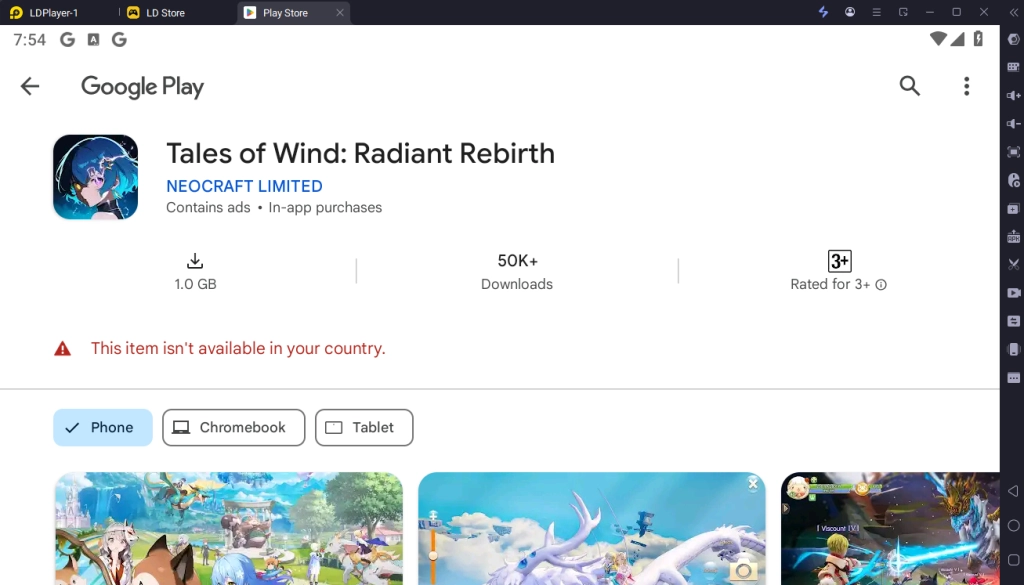The height and width of the screenshot is (585, 1024).
Task: Decrease volume via LDPlayer sidebar
Action: pos(1013,124)
